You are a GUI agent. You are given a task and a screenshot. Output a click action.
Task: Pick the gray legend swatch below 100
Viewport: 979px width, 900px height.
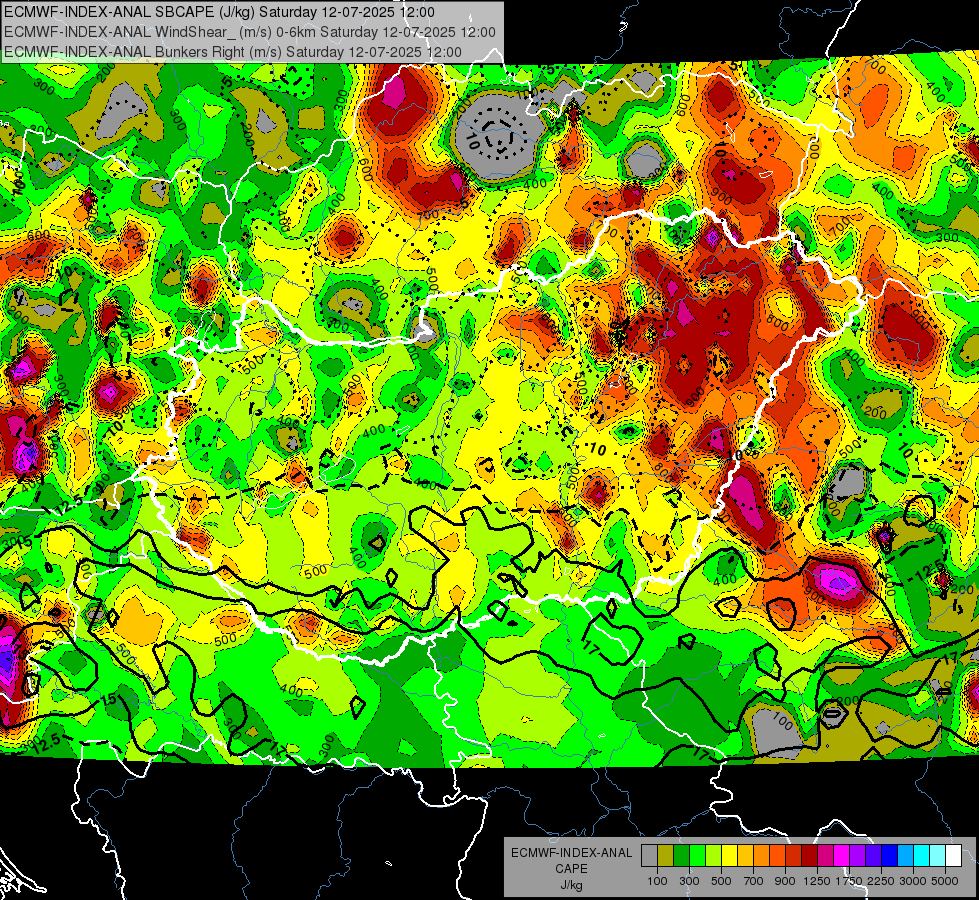[x=649, y=856]
